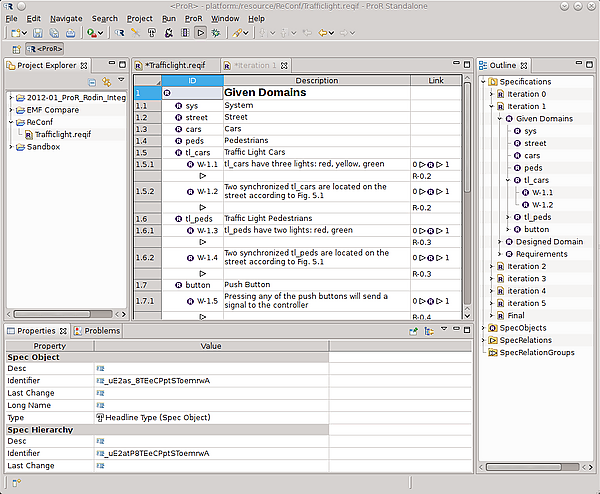
Task: Click the Open Perspective icon
Action: pyautogui.click(x=16, y=49)
